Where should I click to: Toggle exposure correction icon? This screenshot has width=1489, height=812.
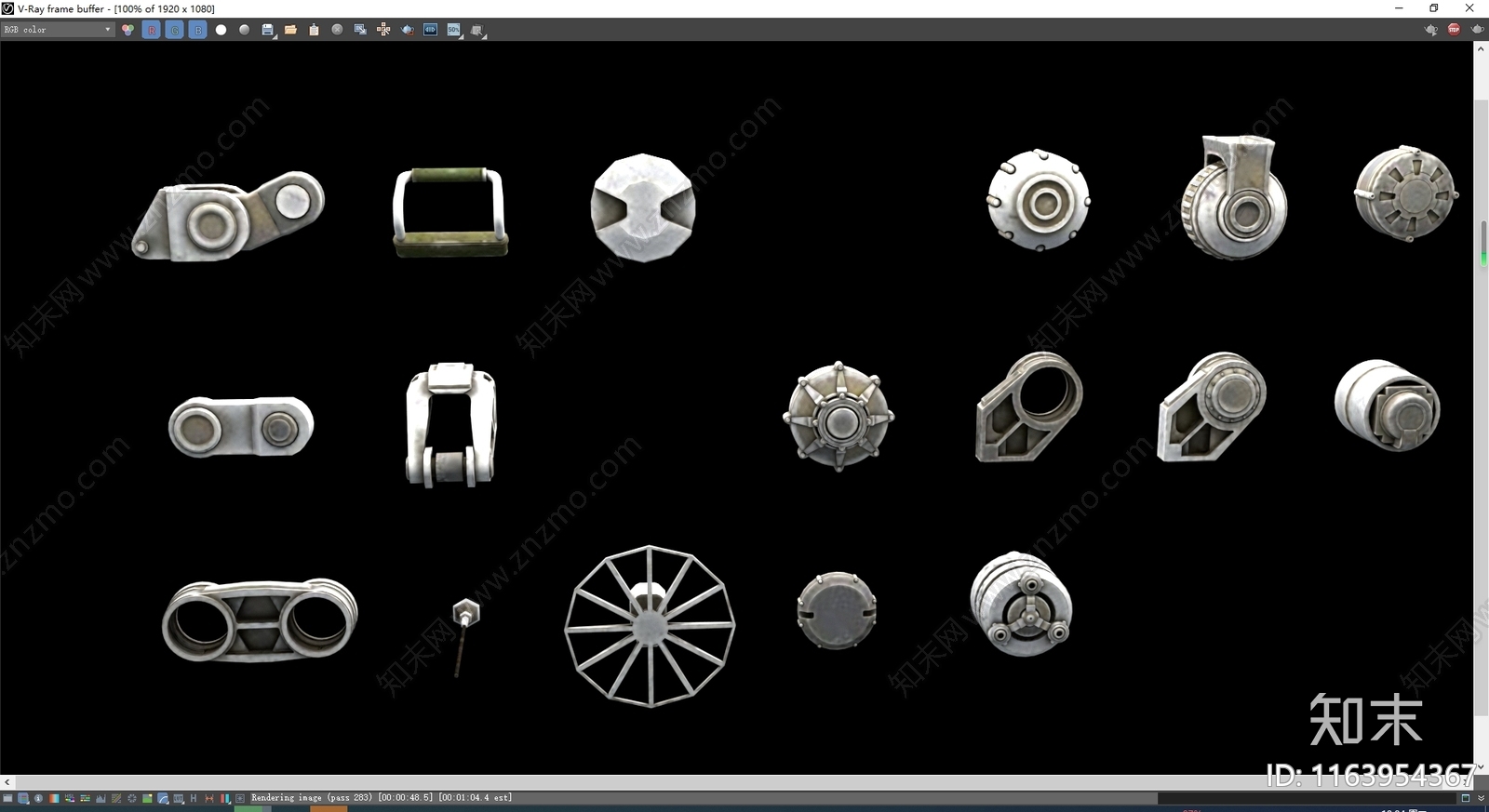click(x=131, y=798)
